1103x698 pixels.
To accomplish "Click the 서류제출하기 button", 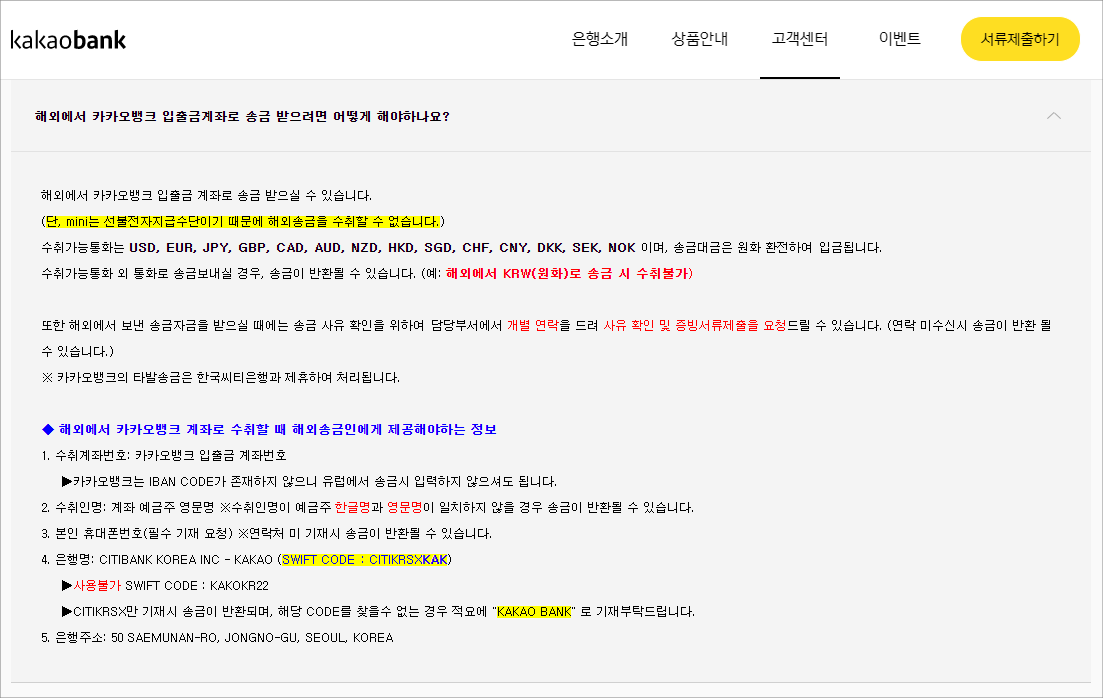I will 1020,39.
